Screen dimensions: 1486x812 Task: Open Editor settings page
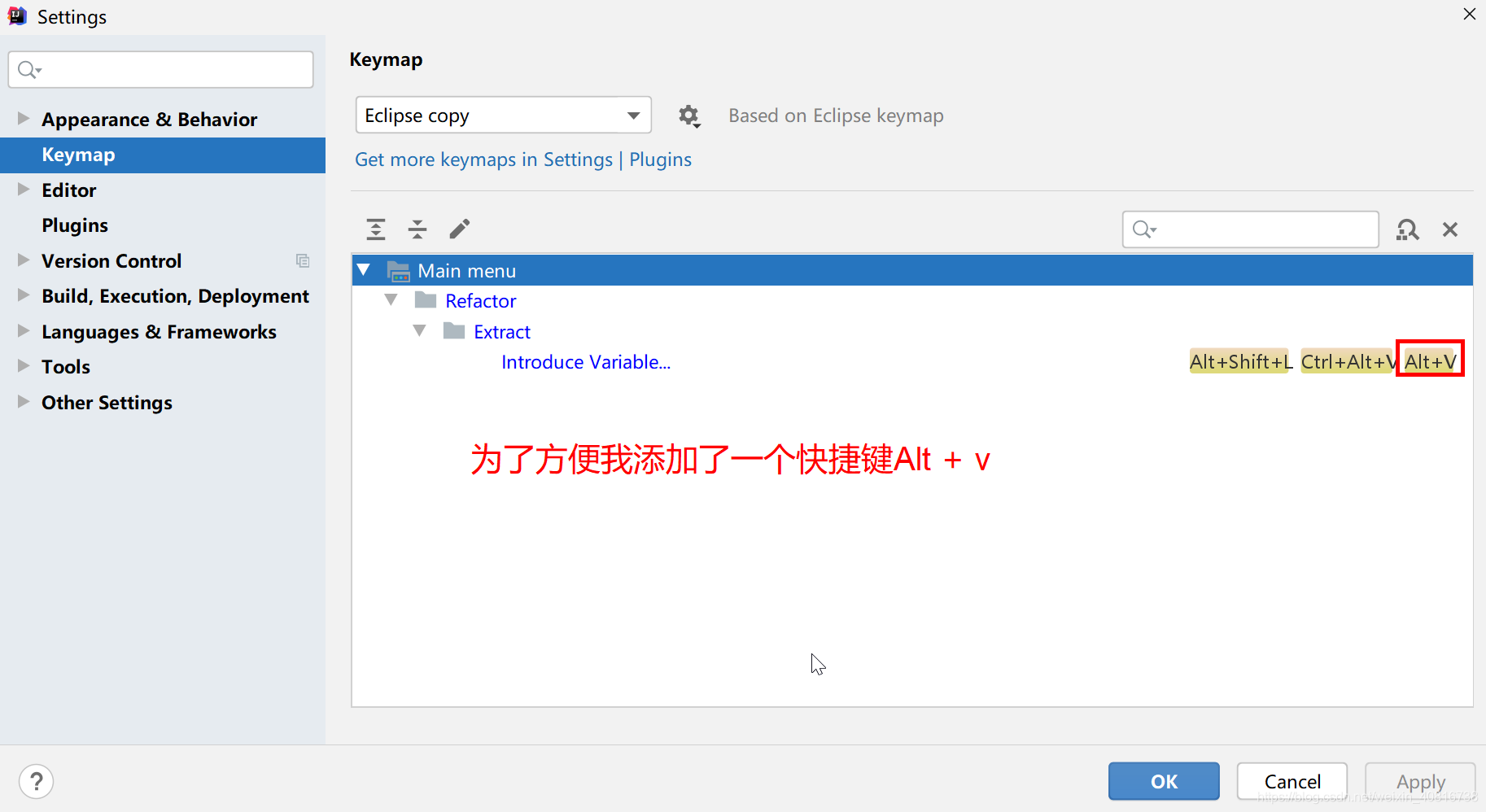(69, 190)
